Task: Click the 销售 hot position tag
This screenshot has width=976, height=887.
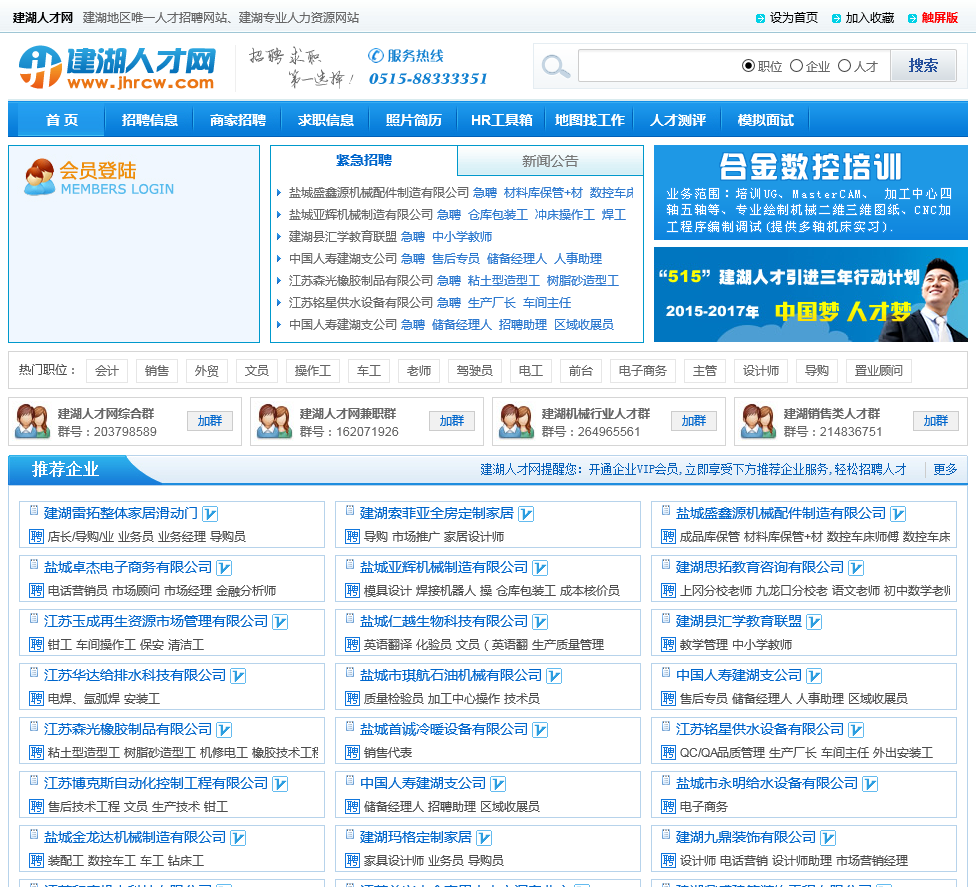Action: [x=157, y=371]
